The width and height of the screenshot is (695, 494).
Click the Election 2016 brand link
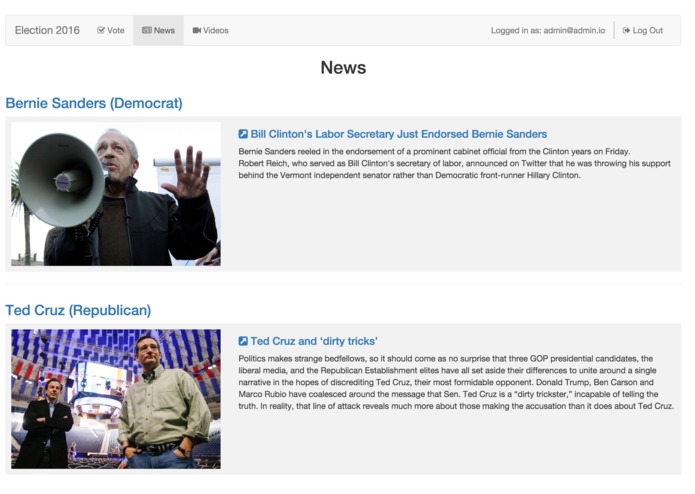tap(47, 31)
